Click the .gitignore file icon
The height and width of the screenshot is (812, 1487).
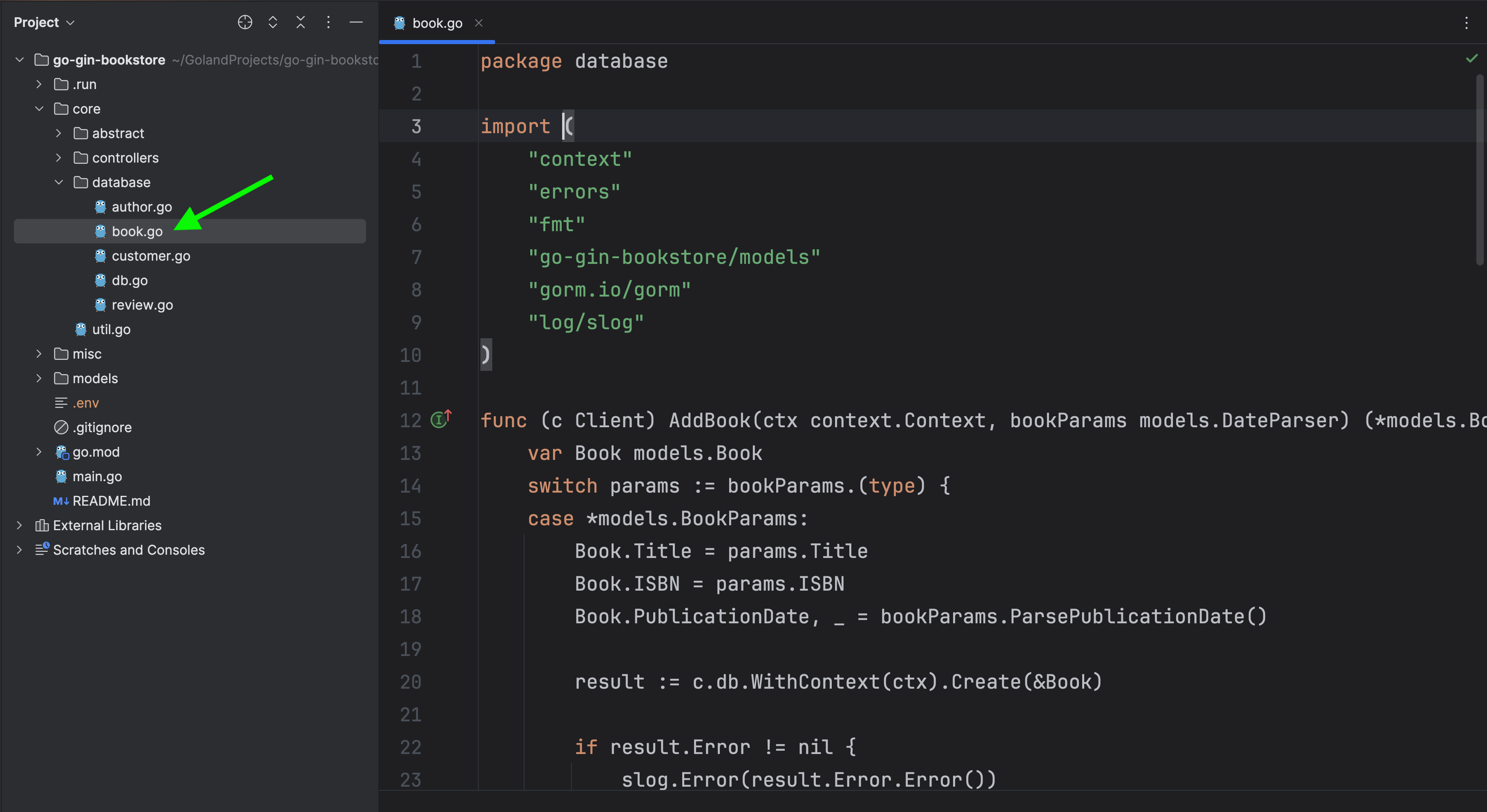click(61, 428)
